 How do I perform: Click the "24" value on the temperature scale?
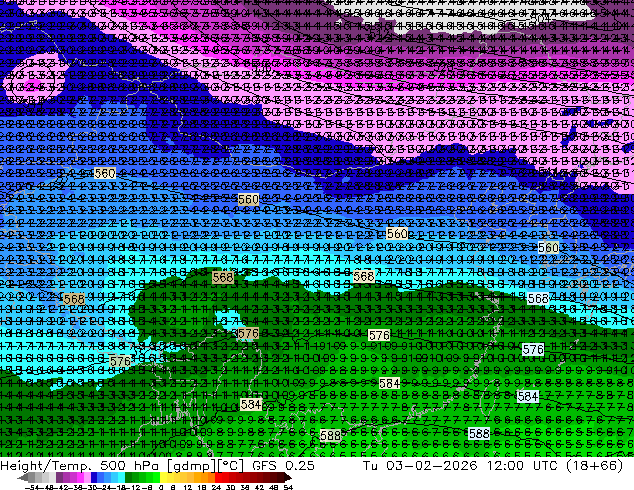(216, 487)
